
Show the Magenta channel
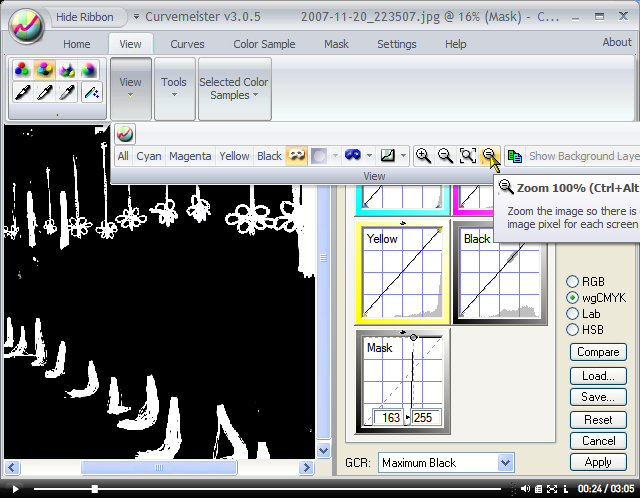click(190, 156)
